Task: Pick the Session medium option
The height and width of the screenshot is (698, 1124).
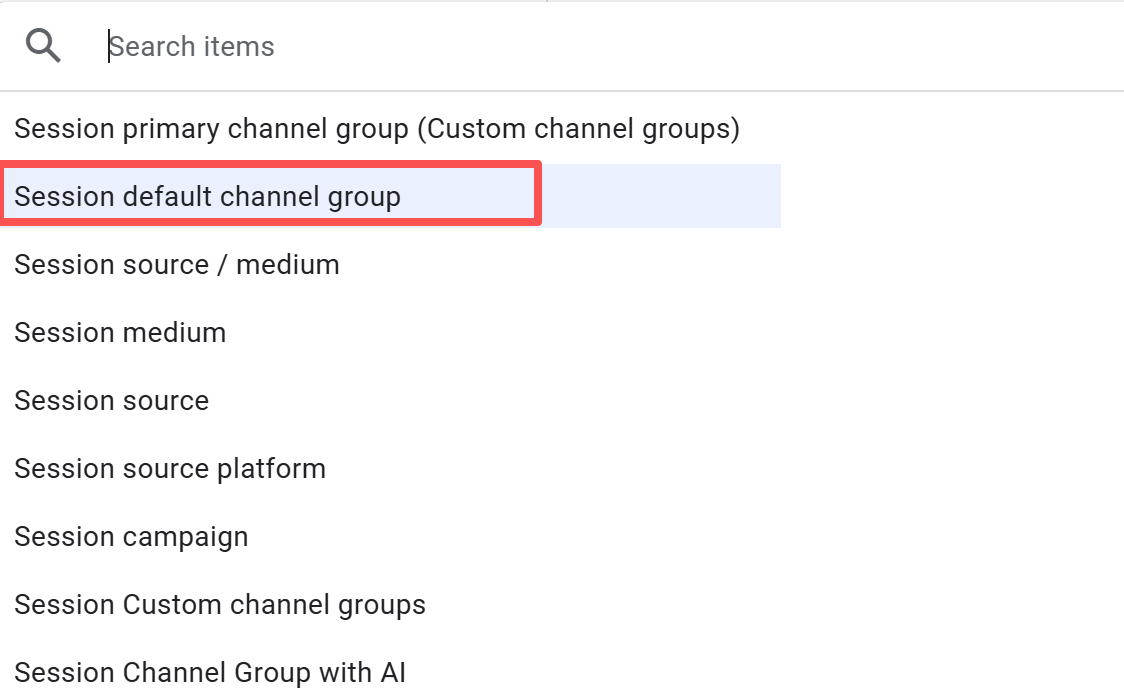Action: click(x=120, y=333)
